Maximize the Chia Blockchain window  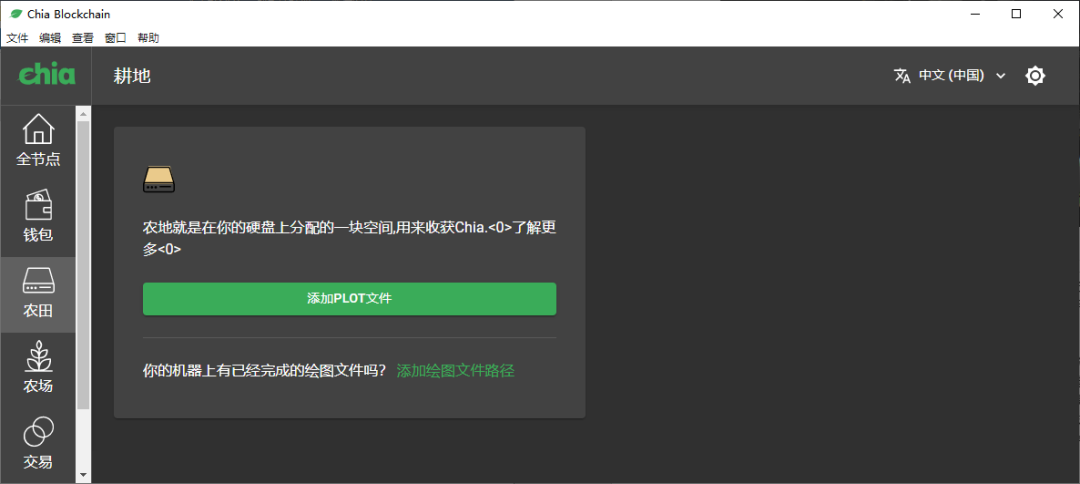click(1017, 14)
